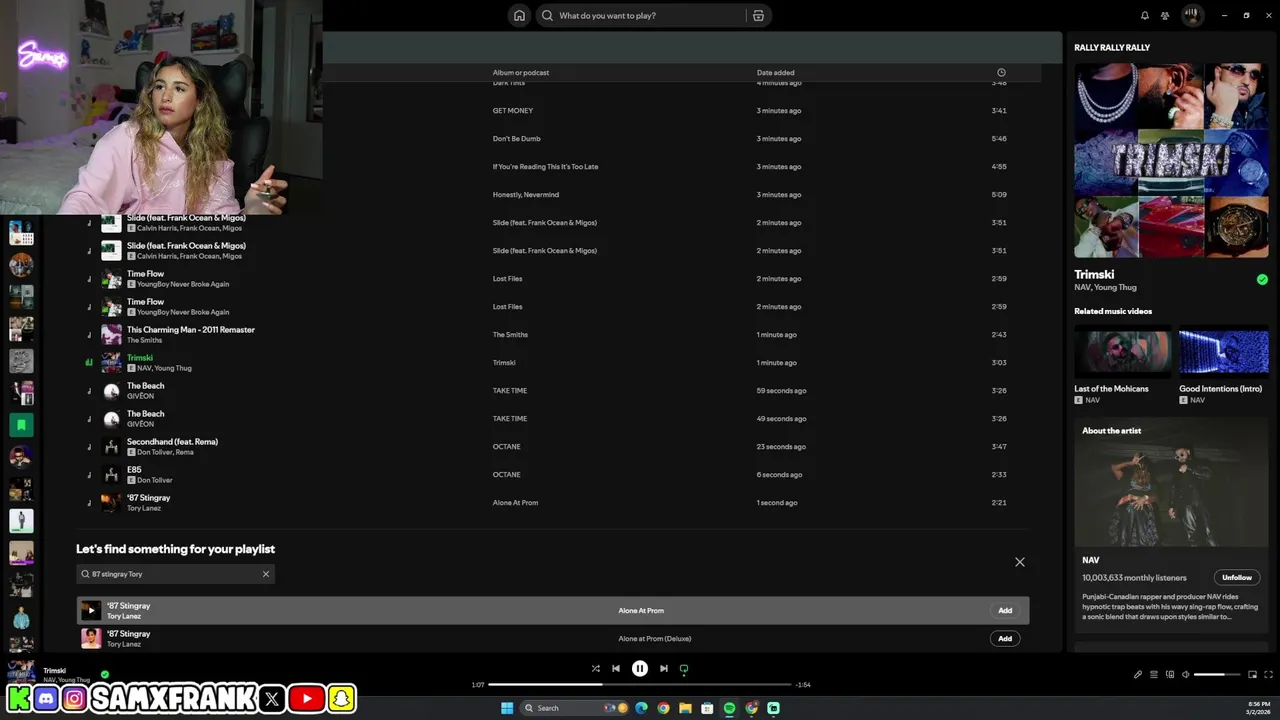Image resolution: width=1280 pixels, height=720 pixels.
Task: Open the green bookmark Your Episodes library item
Action: [x=21, y=425]
